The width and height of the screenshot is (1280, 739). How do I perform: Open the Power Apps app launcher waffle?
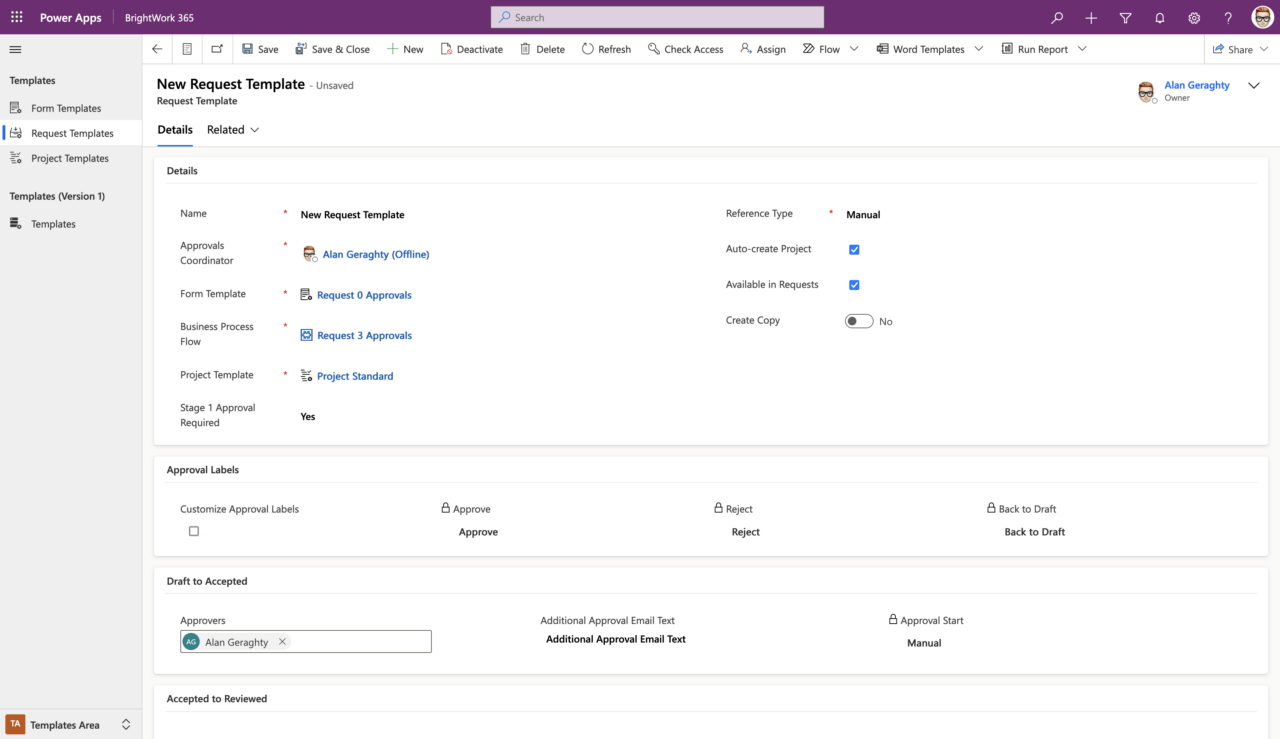(x=16, y=17)
